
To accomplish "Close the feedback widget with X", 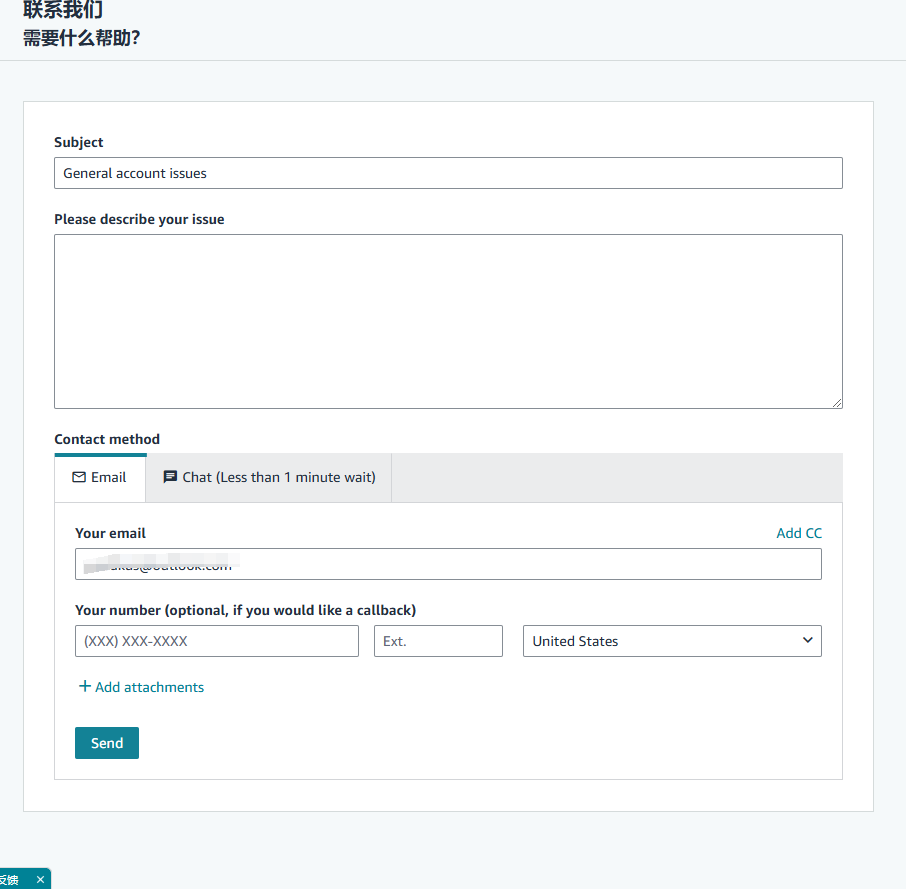I will [x=40, y=880].
